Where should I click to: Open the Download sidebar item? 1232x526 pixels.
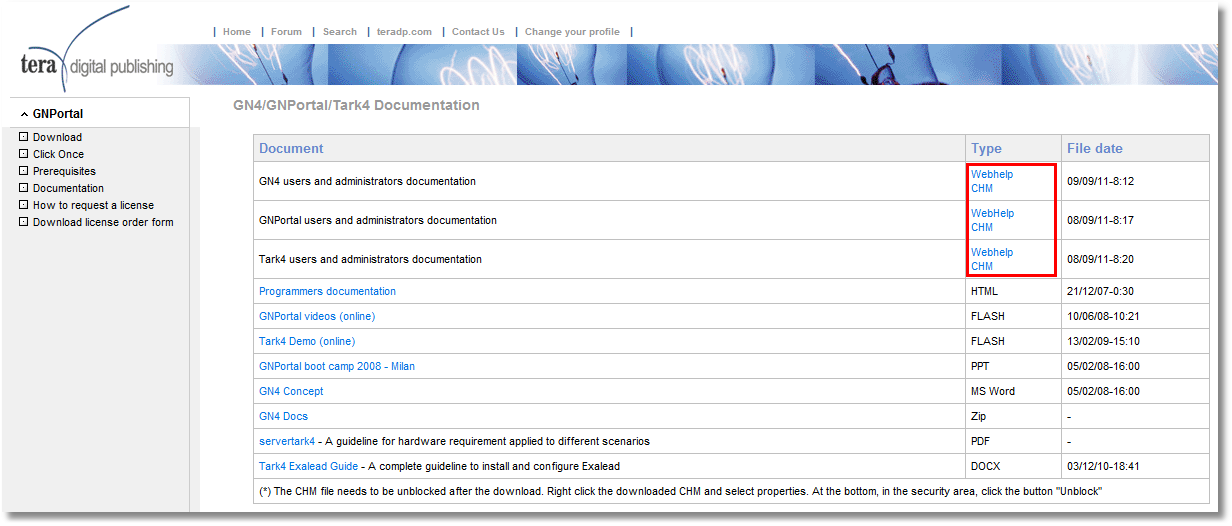pos(57,137)
